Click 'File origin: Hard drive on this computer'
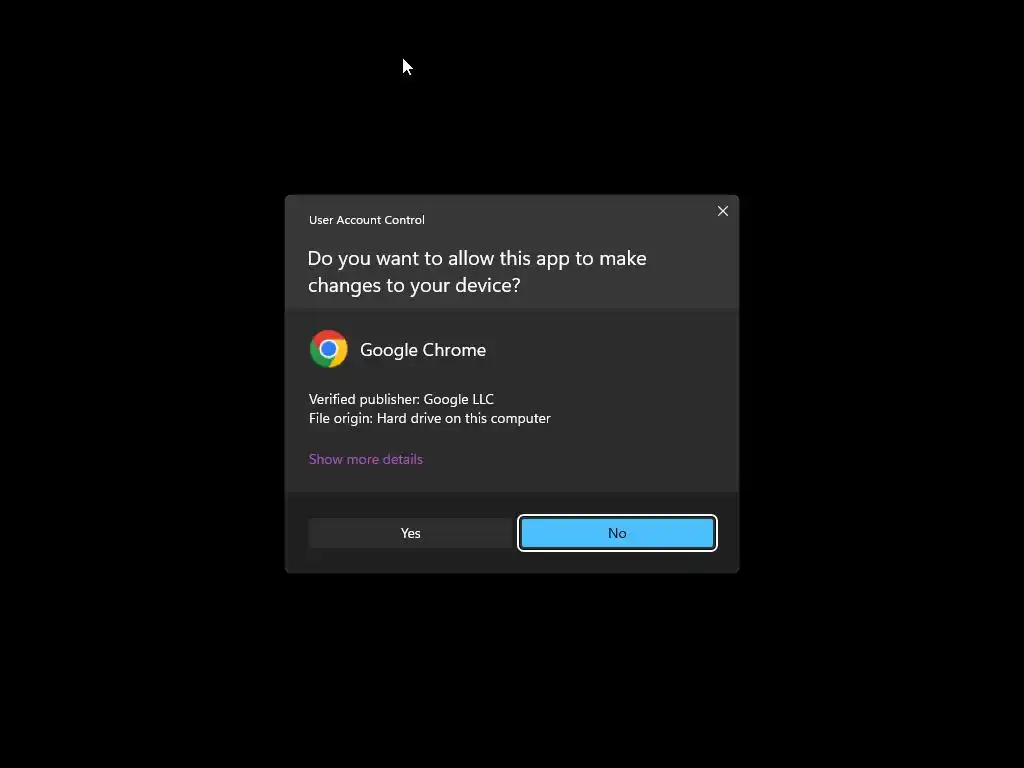 [x=430, y=418]
